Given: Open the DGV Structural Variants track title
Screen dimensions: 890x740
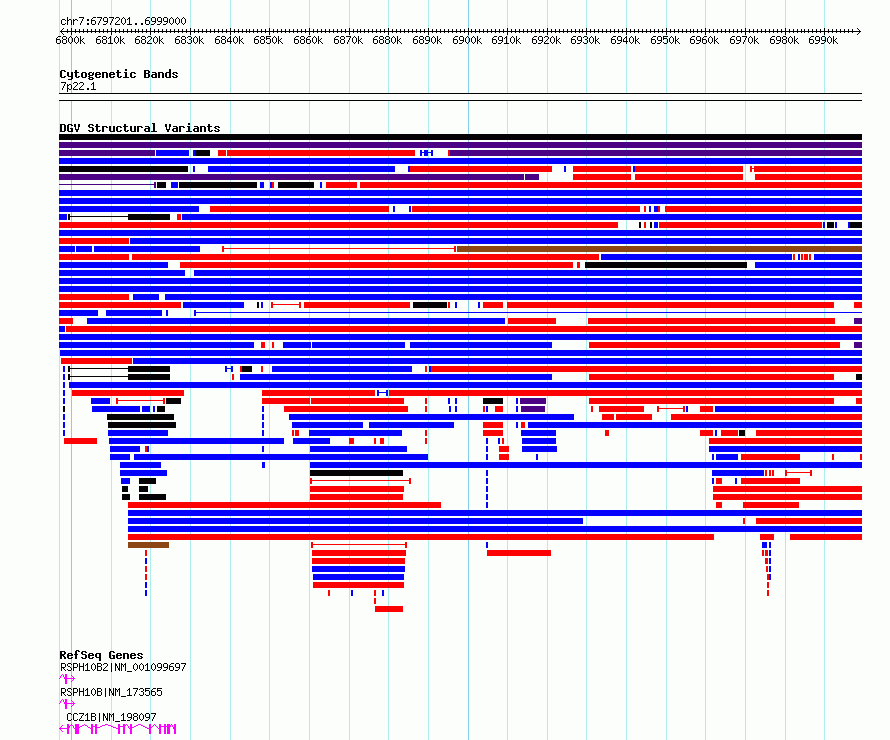Looking at the screenshot, I should coord(140,128).
